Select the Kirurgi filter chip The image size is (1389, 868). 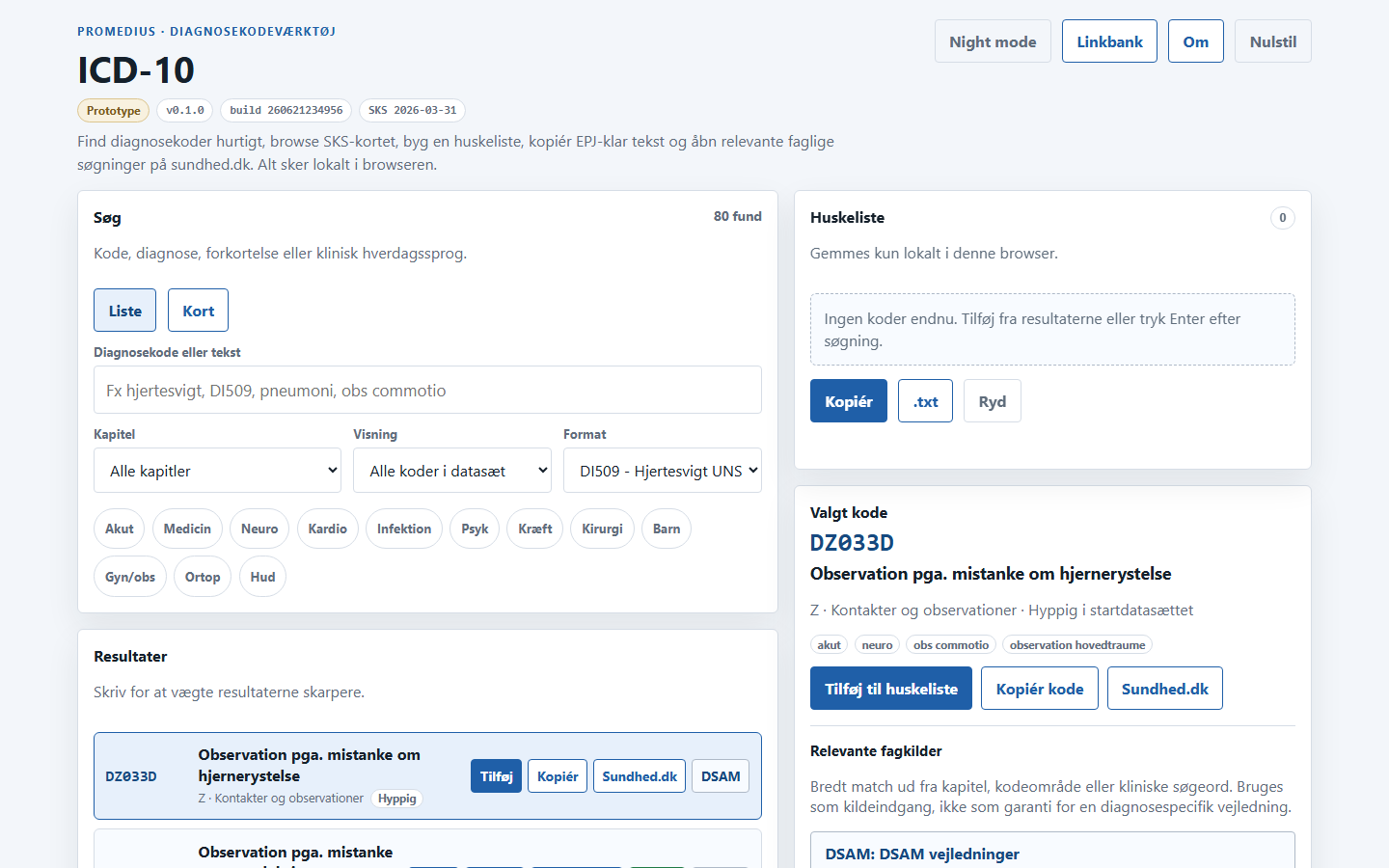coord(603,529)
